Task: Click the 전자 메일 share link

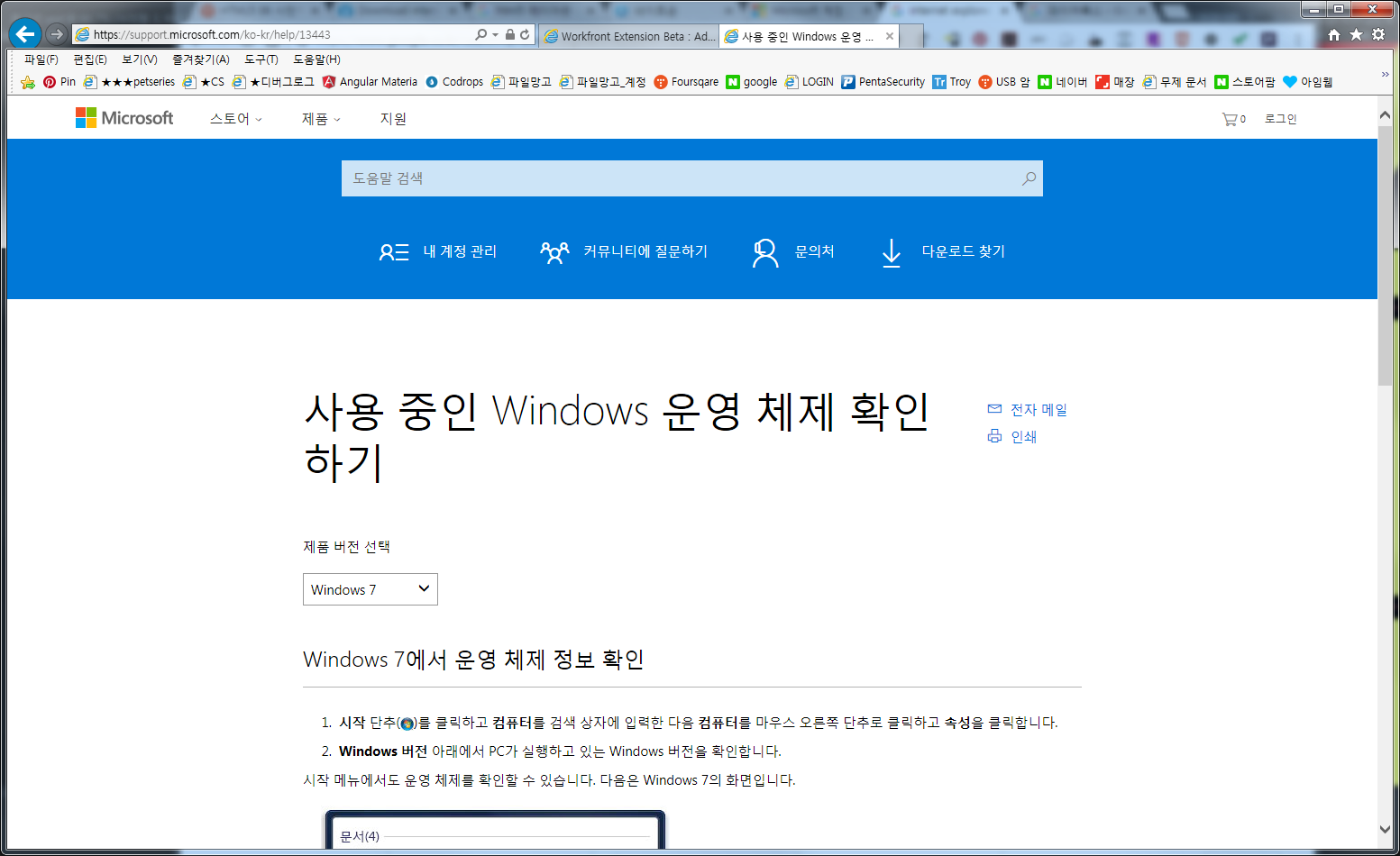Action: (x=1028, y=410)
